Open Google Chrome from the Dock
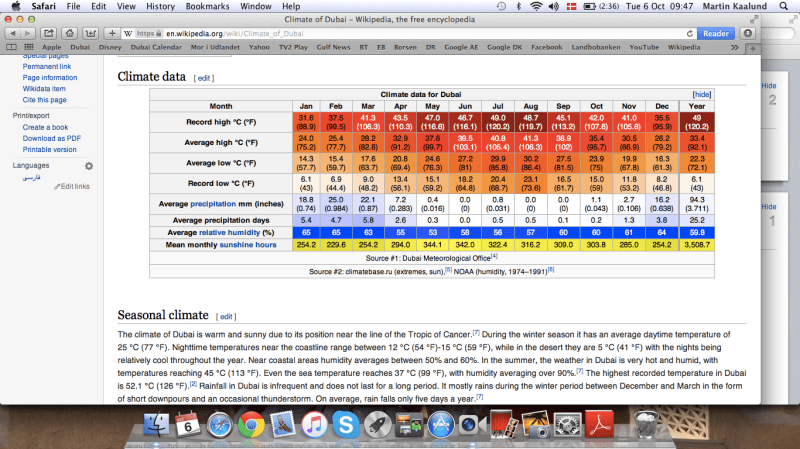 250,427
